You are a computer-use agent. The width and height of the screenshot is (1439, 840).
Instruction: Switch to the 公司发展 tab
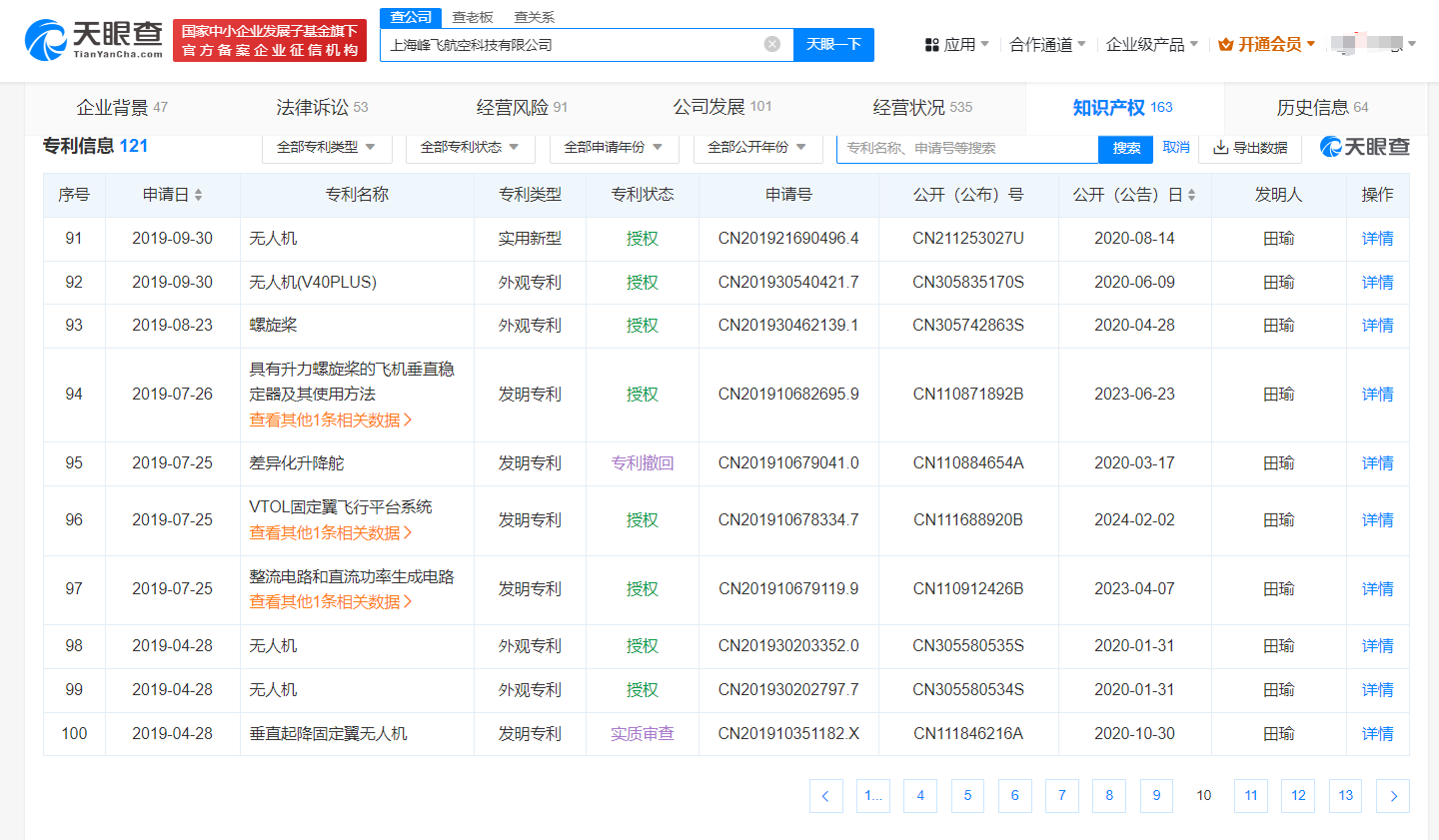[x=722, y=107]
